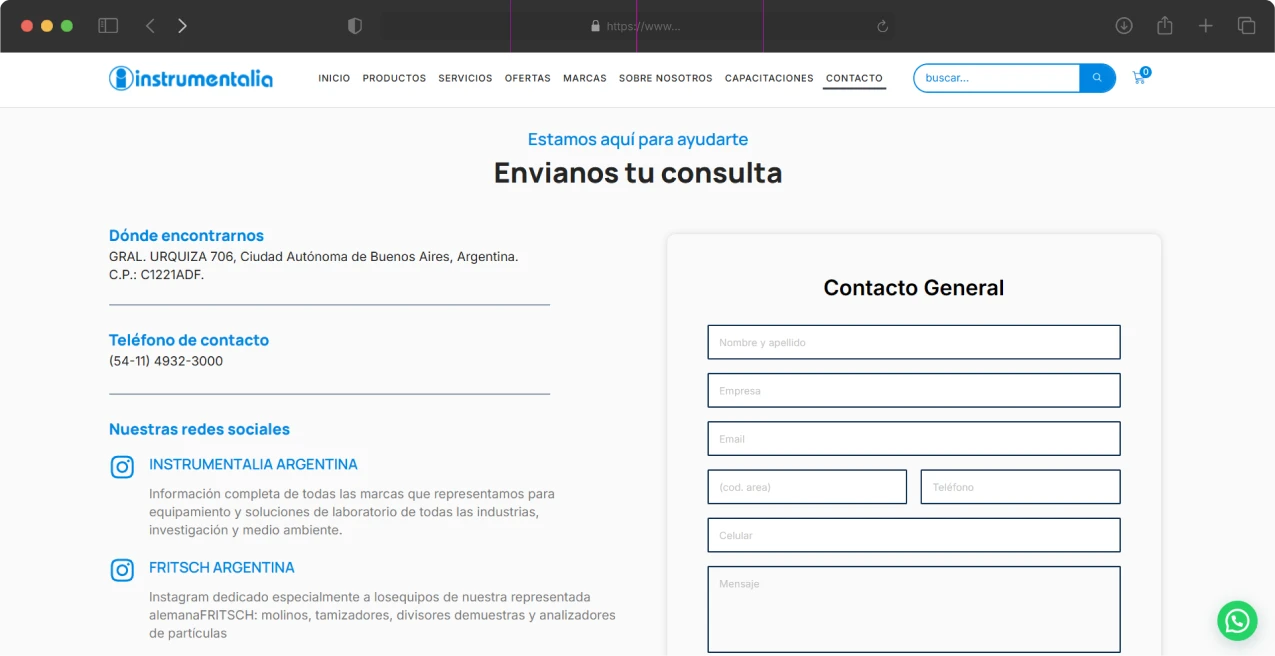Image resolution: width=1275 pixels, height=656 pixels.
Task: Click the browser URL address bar
Action: [637, 26]
